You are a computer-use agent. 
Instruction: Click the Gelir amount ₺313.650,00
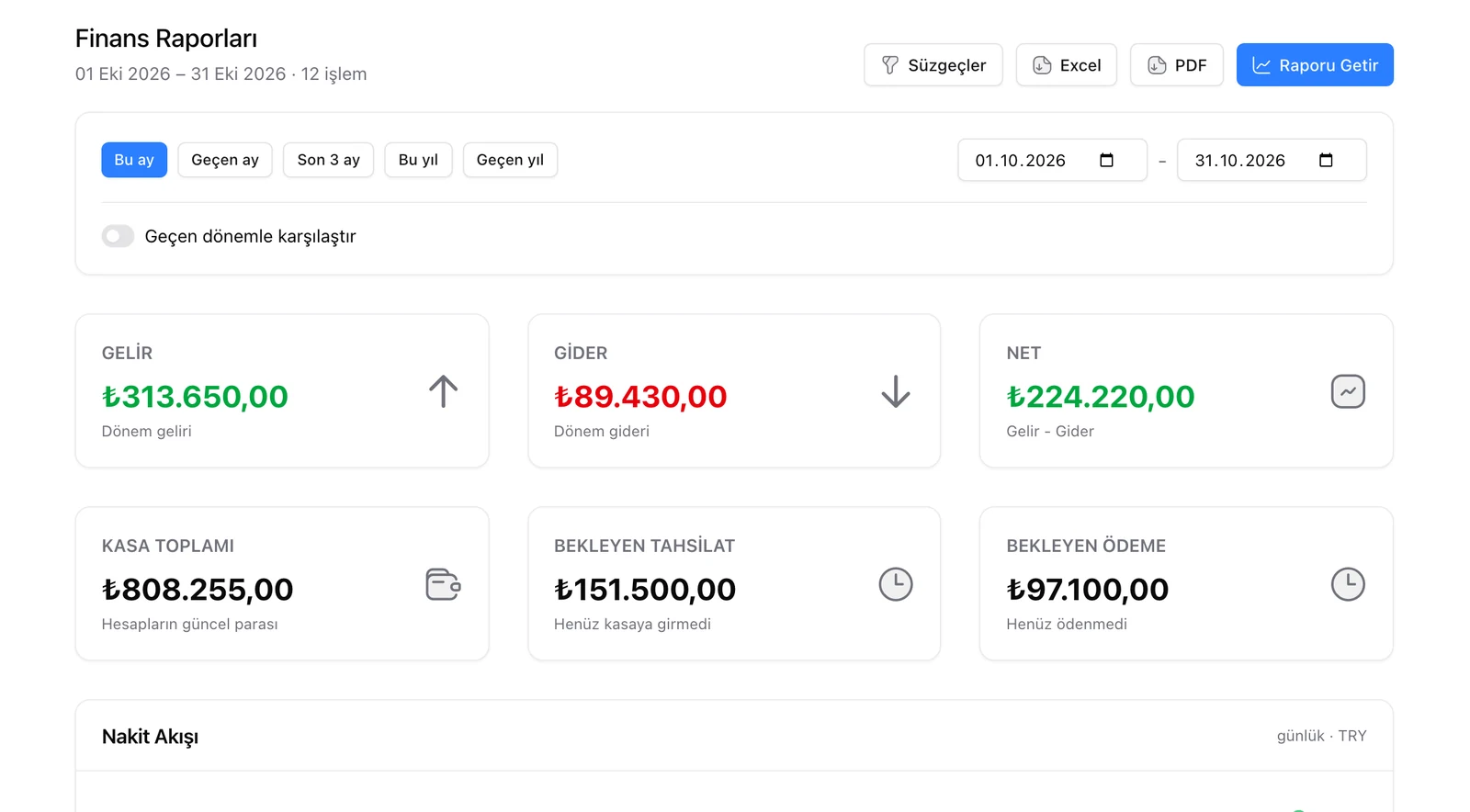[195, 396]
